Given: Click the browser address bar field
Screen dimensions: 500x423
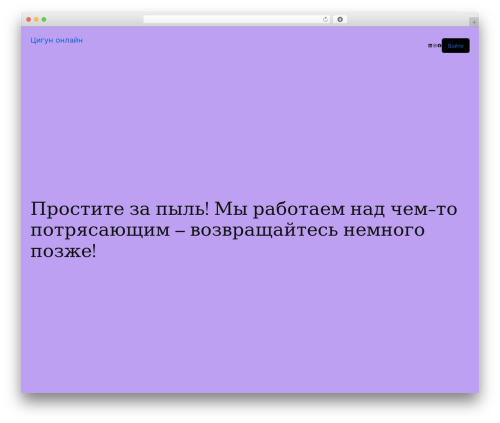Looking at the screenshot, I should [x=237, y=20].
